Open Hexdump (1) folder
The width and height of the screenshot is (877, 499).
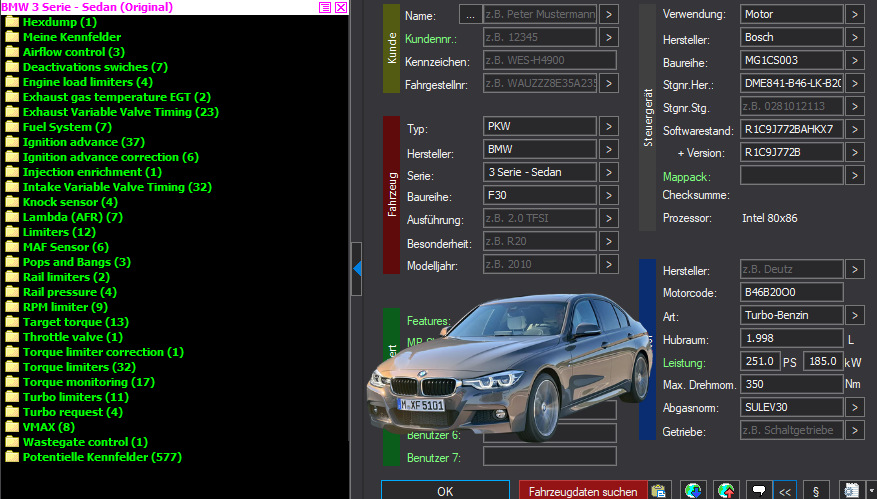pyautogui.click(x=51, y=22)
